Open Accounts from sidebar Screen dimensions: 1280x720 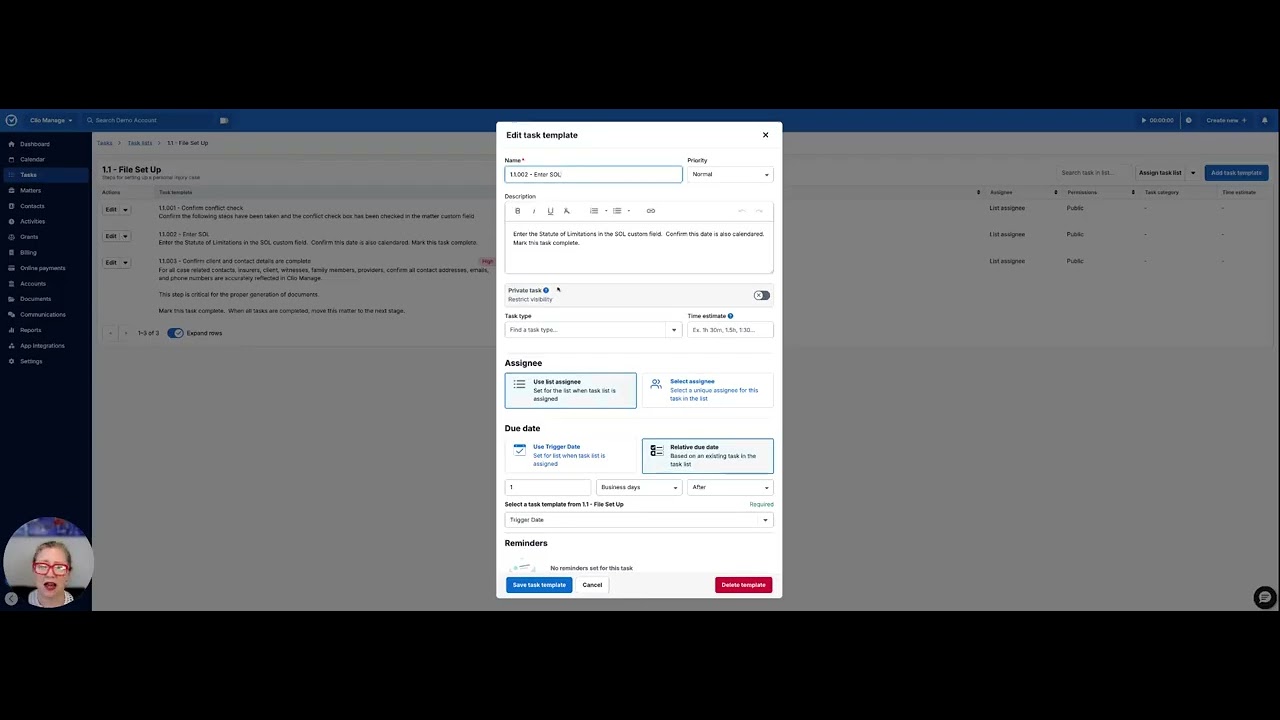tap(32, 283)
